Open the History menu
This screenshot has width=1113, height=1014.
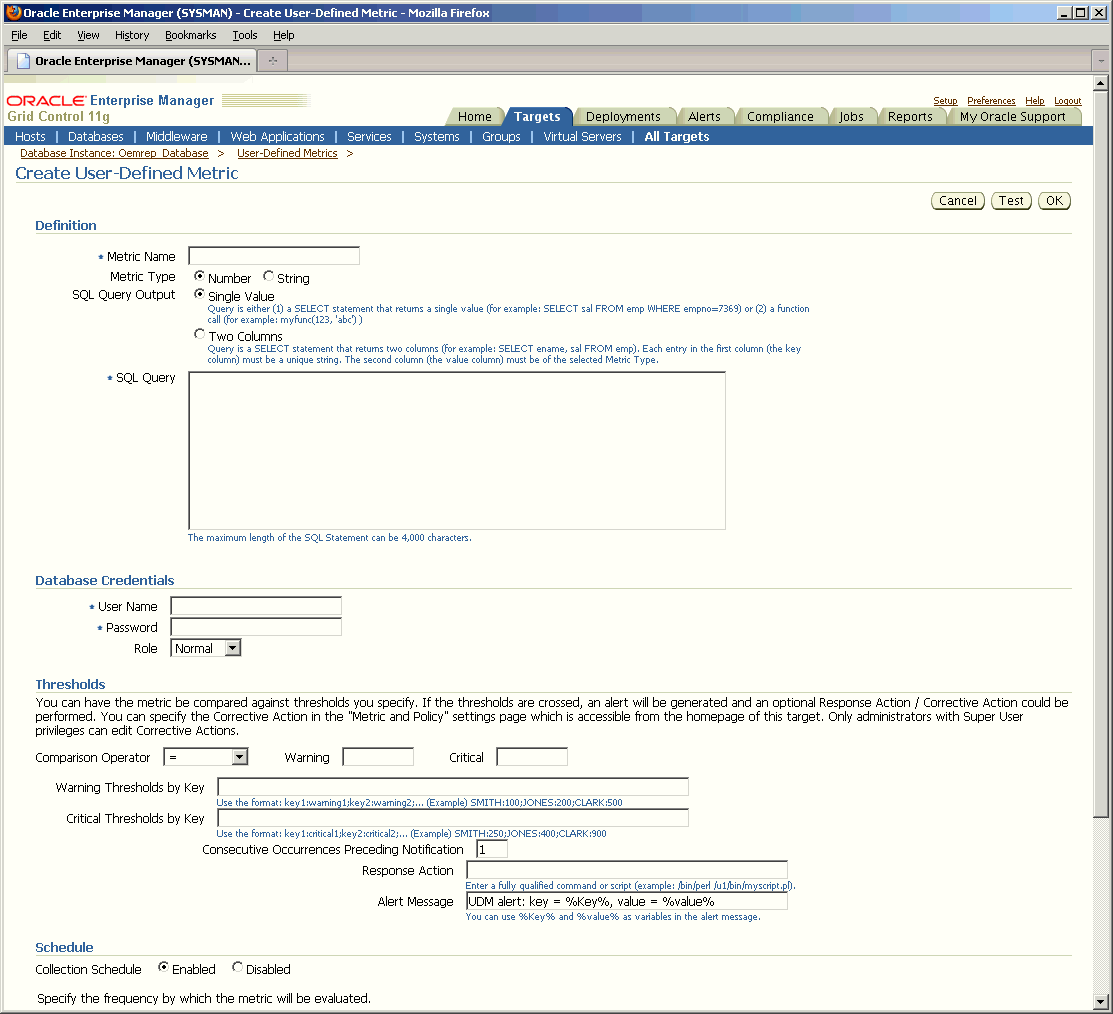132,35
